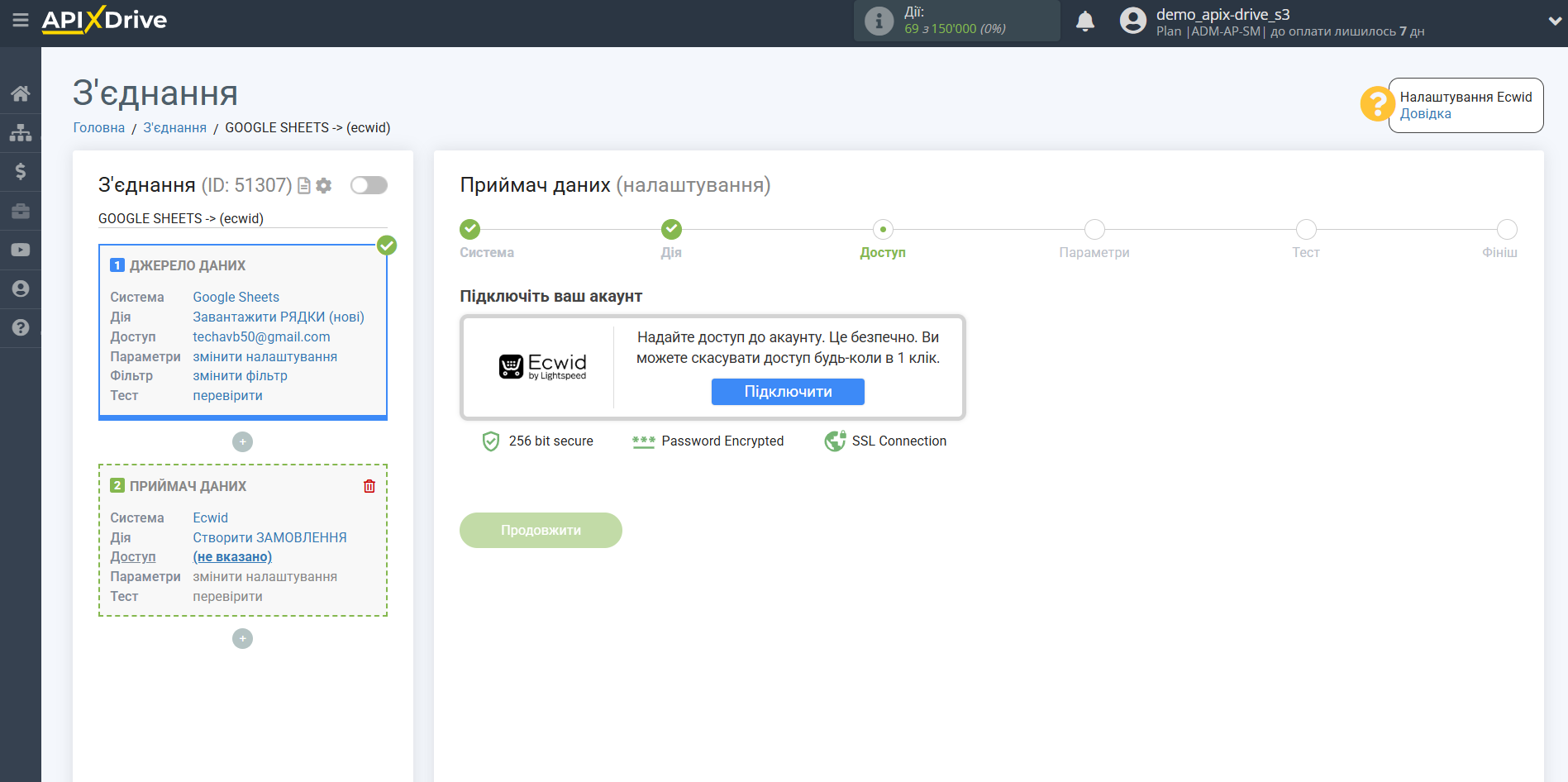The width and height of the screenshot is (1568, 782).
Task: Open the connection settings gear
Action: coord(324,186)
